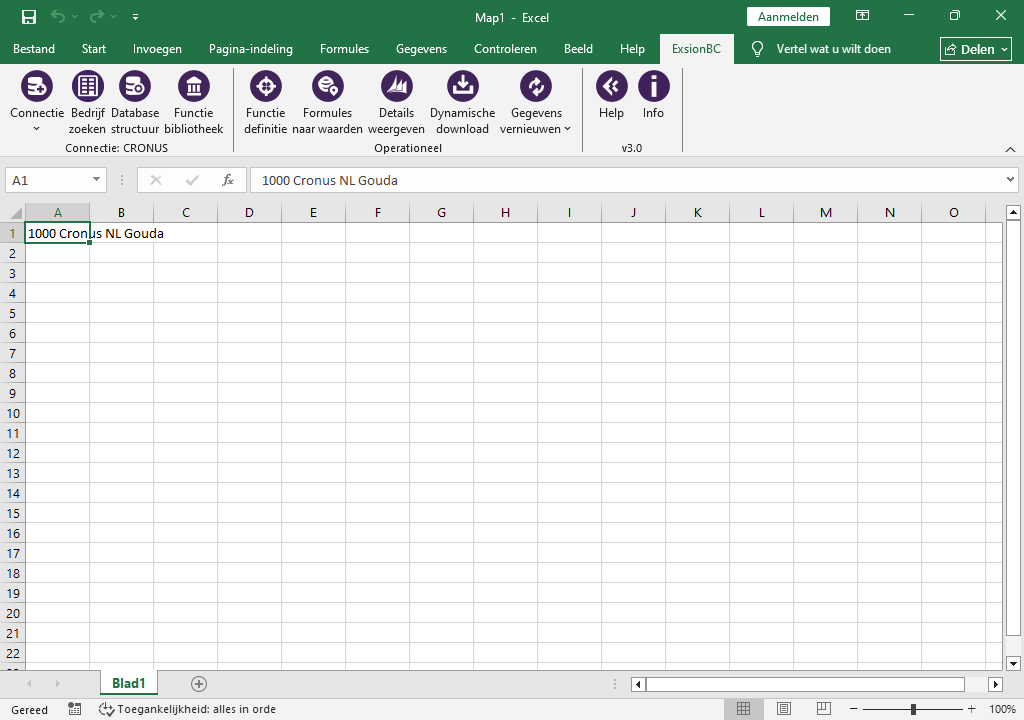
Task: Switch to the Formules tab
Action: (344, 49)
